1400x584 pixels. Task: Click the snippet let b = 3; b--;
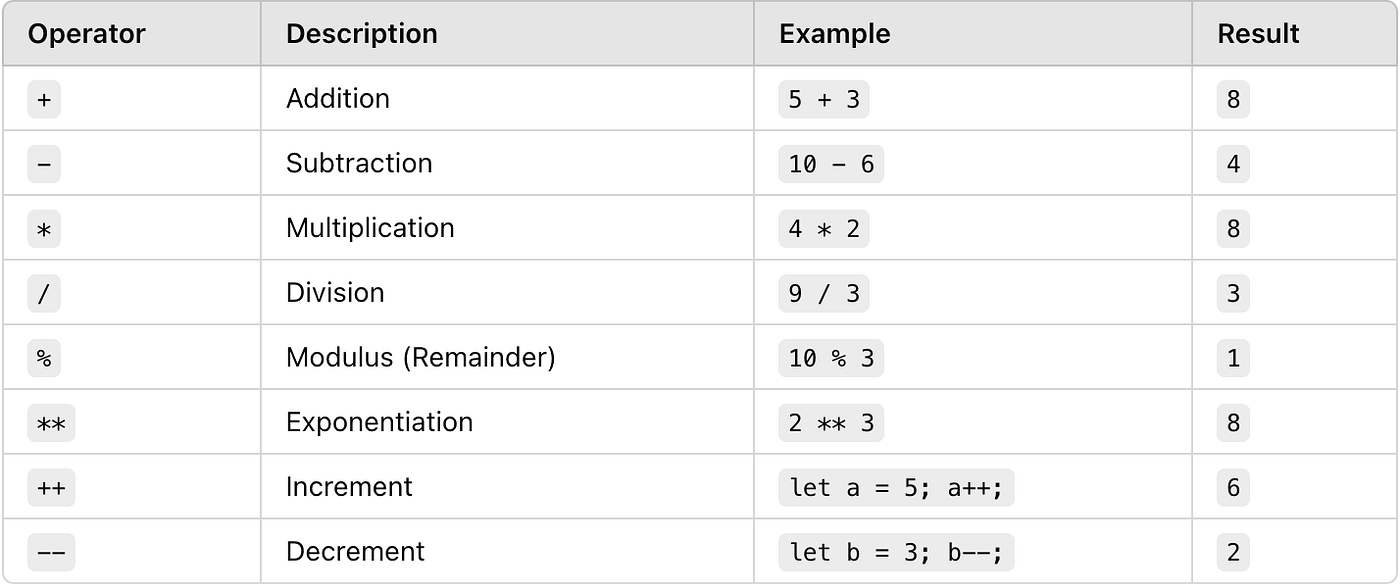(x=896, y=552)
